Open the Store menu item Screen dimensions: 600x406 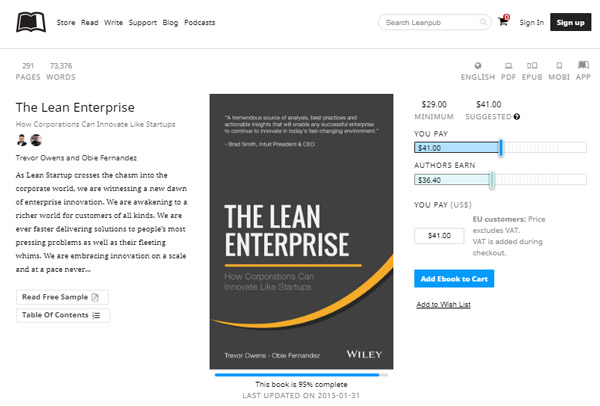[x=66, y=21]
